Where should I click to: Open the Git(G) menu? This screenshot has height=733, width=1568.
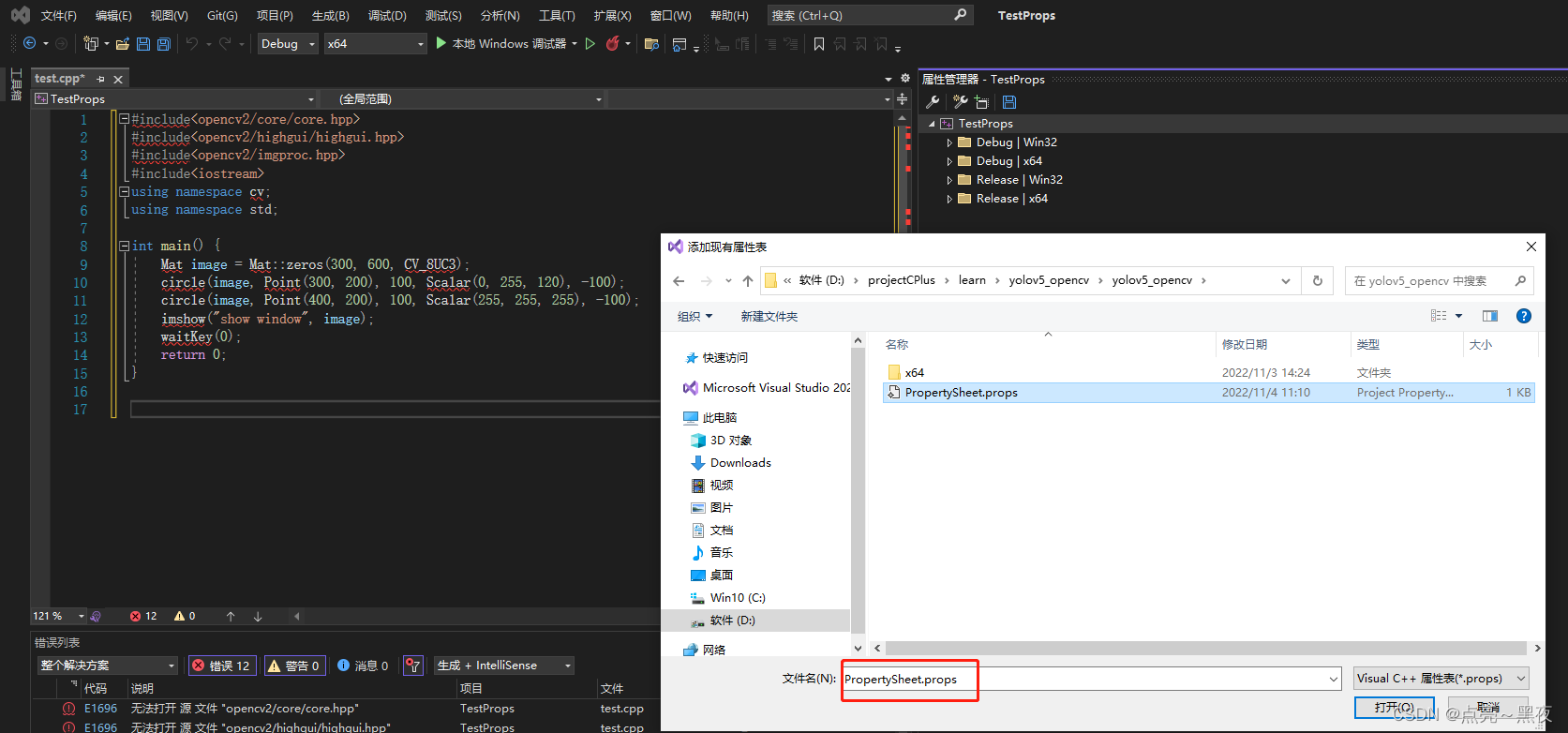(x=222, y=16)
